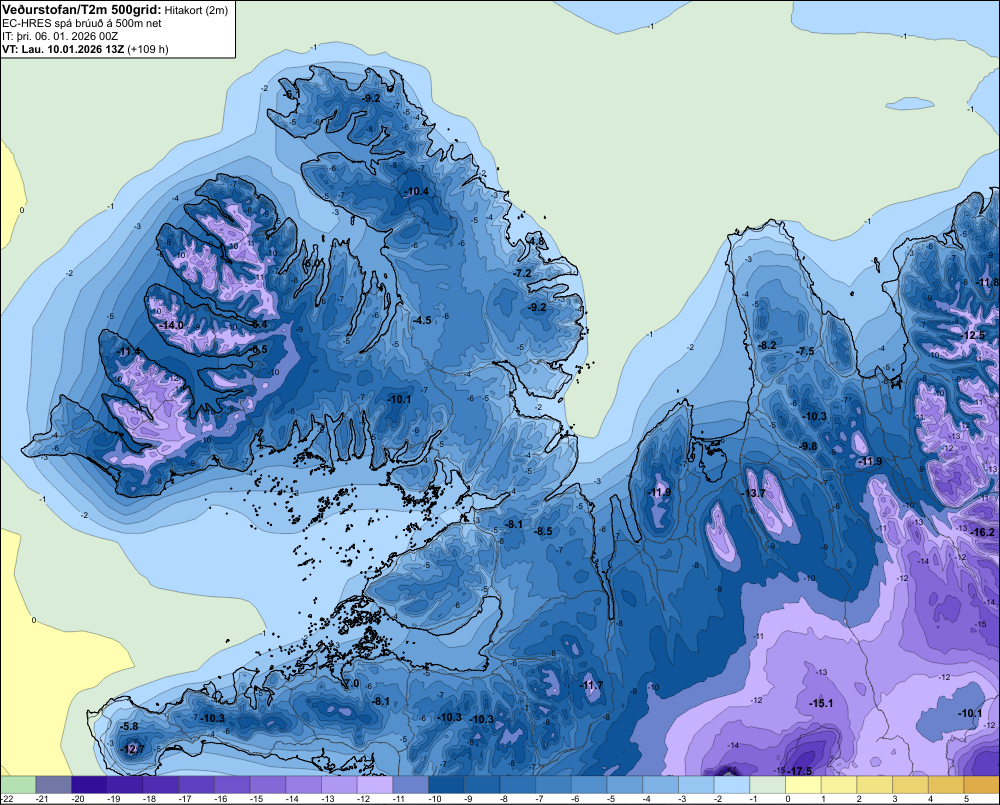
Task: Click the legend swatch above the -22 label
Action: [18, 785]
